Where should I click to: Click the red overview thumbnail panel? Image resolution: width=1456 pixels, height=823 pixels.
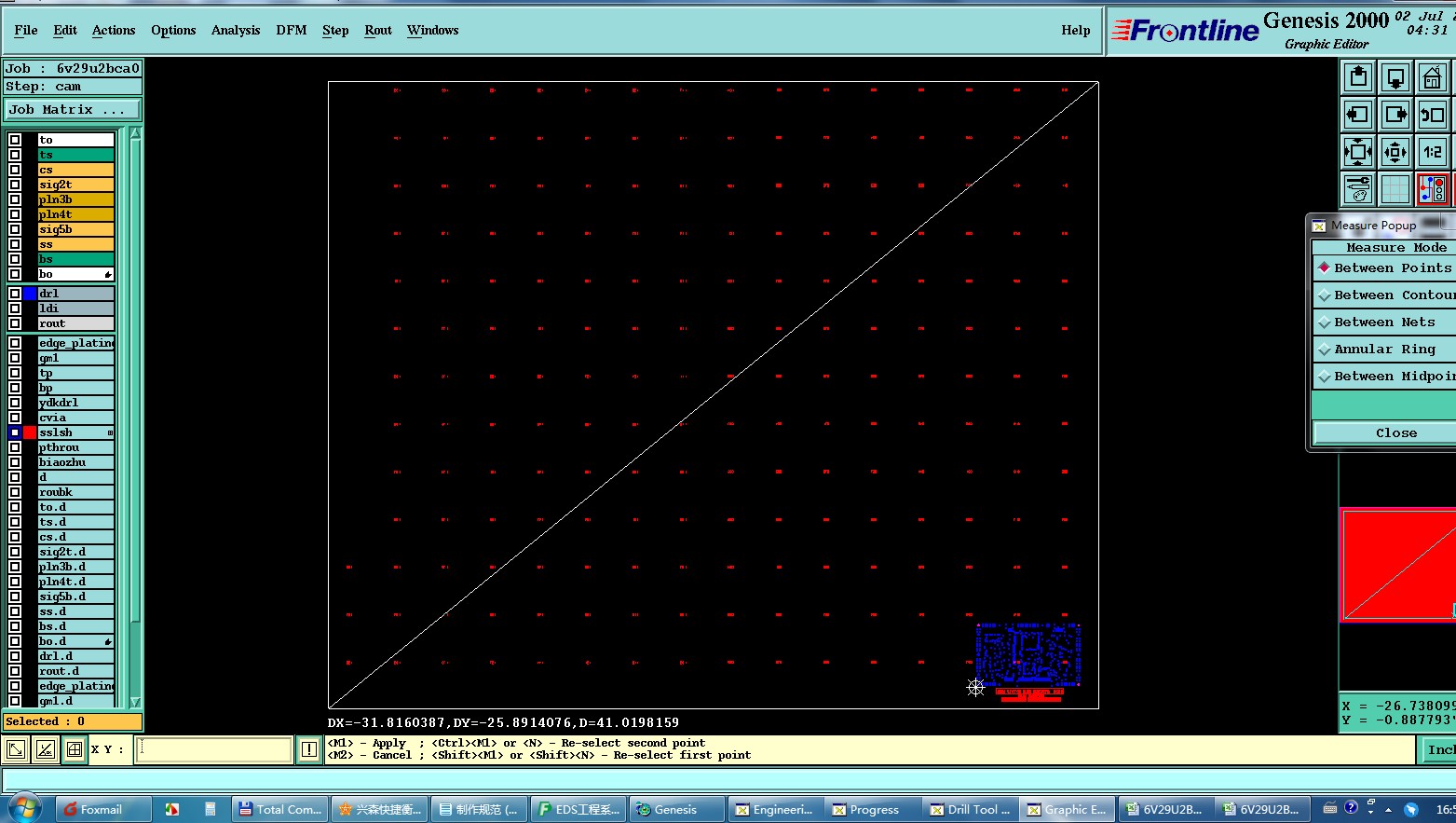click(1397, 565)
